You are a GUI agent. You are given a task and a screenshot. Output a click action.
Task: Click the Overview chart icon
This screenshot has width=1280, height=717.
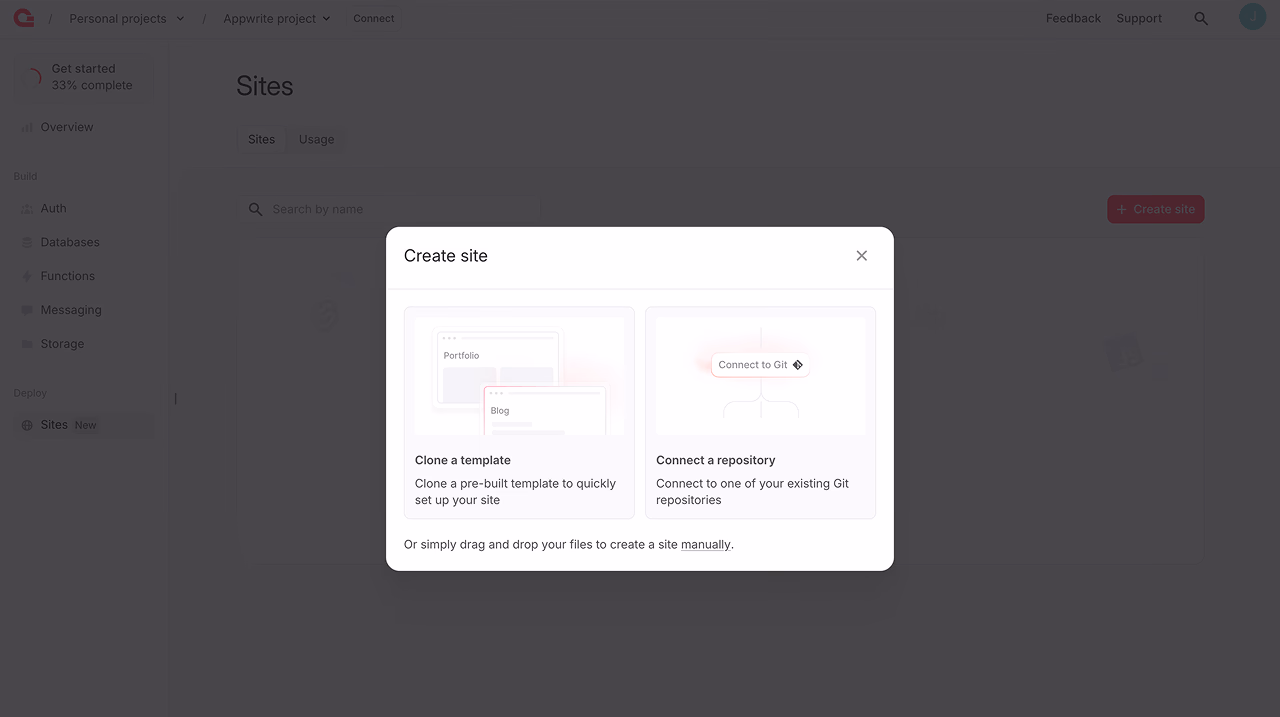click(27, 128)
